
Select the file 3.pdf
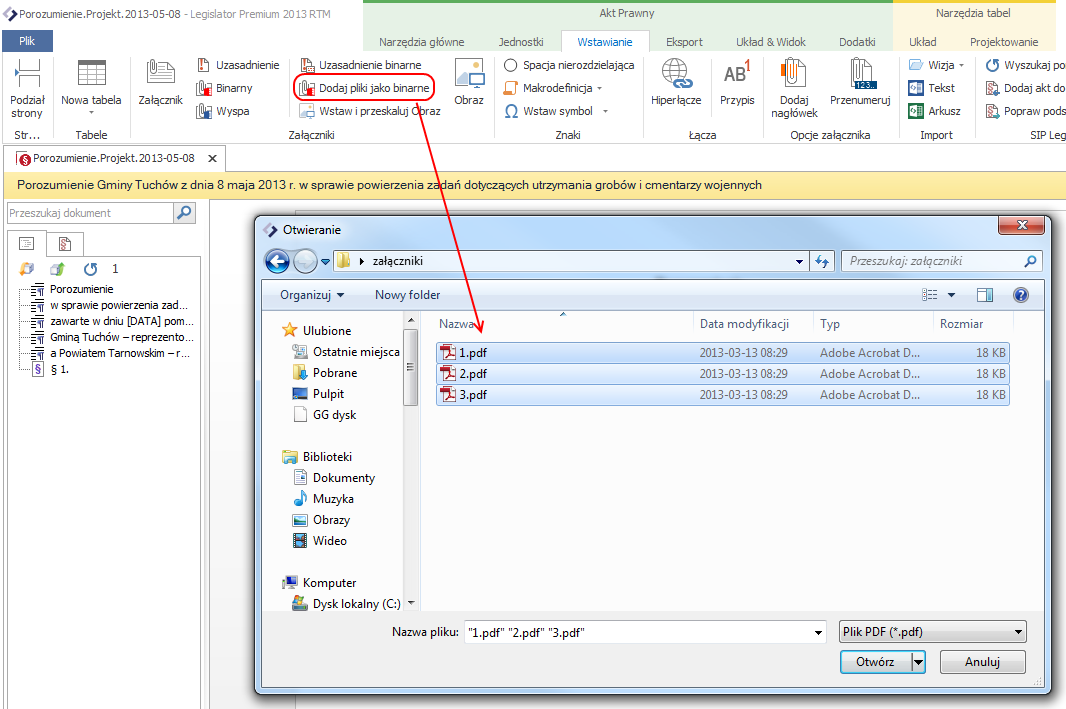(x=722, y=395)
